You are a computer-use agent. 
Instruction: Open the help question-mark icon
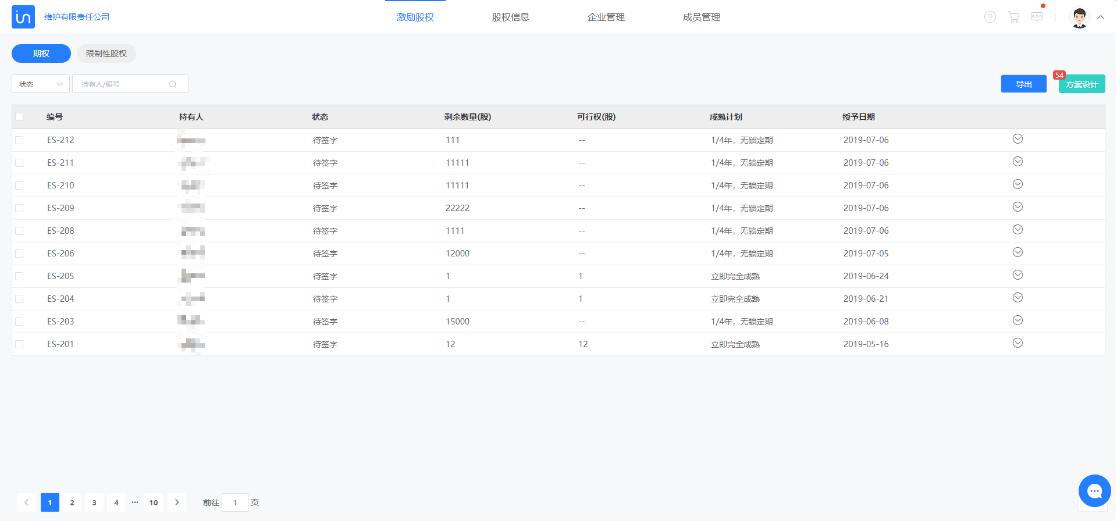(x=990, y=17)
